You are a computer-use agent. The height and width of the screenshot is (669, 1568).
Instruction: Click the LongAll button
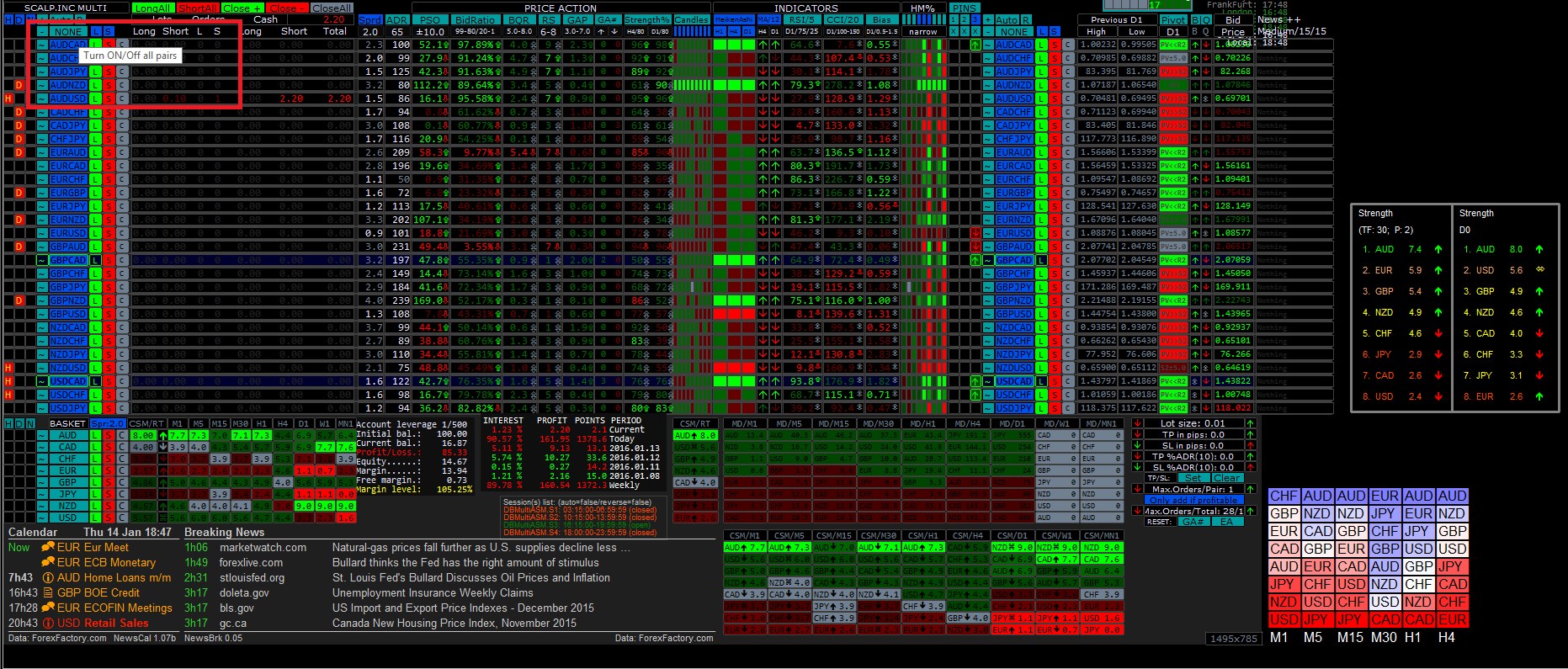[x=153, y=8]
